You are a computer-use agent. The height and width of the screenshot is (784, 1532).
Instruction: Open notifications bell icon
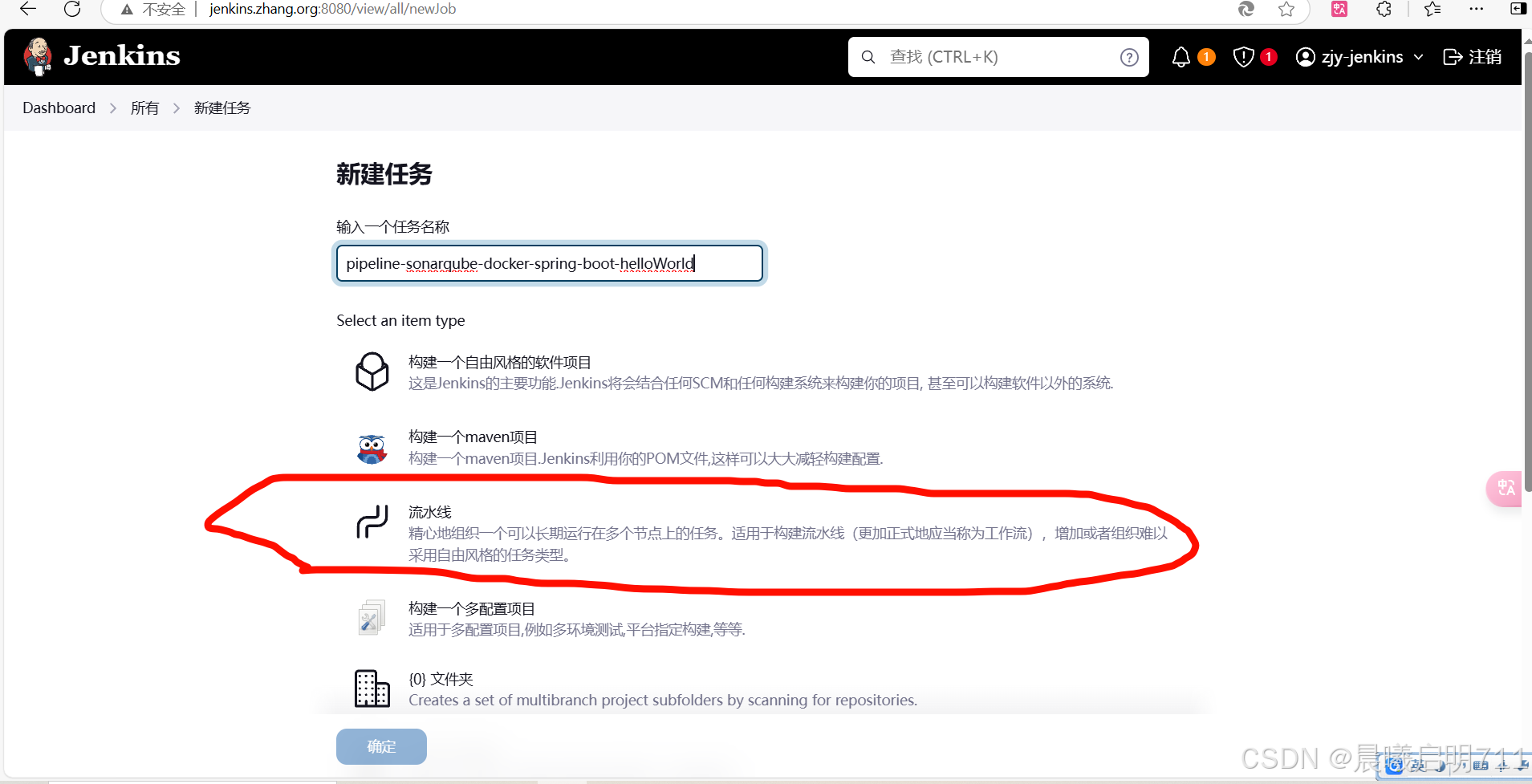tap(1181, 57)
